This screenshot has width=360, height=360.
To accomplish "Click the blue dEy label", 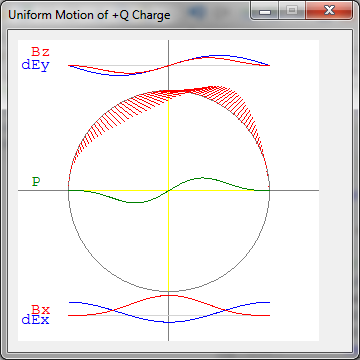I will 35,65.
